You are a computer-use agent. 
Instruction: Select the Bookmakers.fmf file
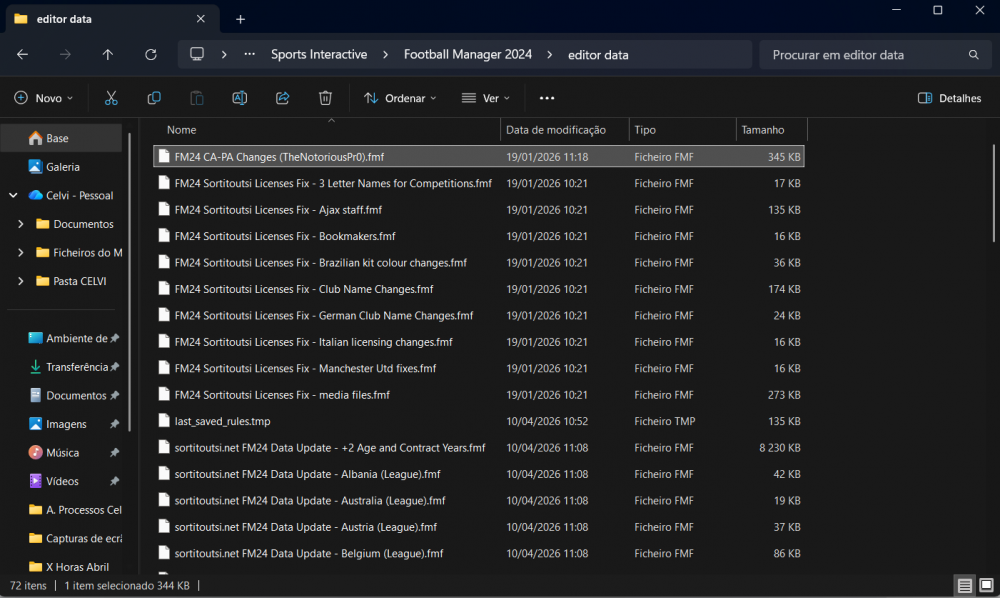click(x=479, y=237)
